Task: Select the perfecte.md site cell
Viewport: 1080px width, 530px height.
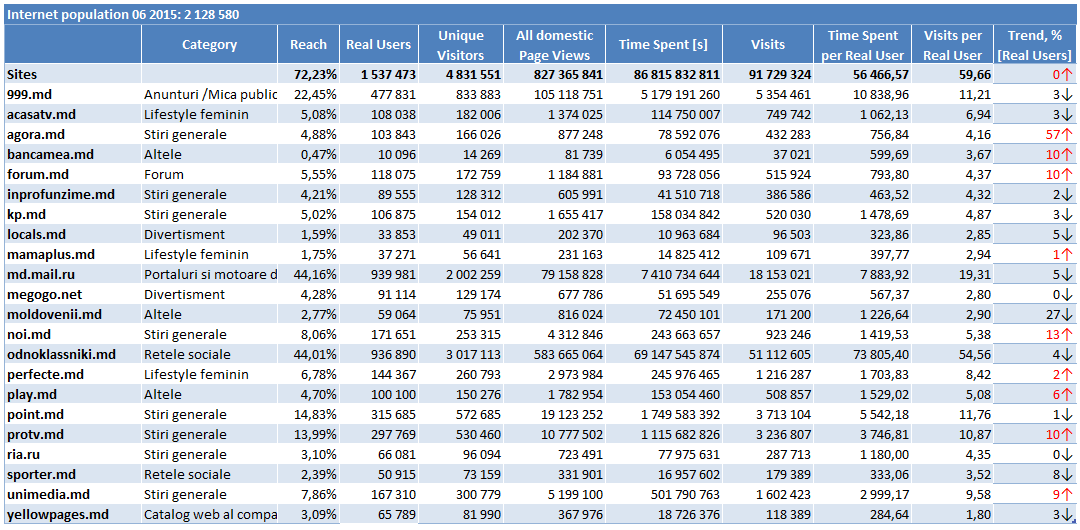Action: click(x=72, y=374)
